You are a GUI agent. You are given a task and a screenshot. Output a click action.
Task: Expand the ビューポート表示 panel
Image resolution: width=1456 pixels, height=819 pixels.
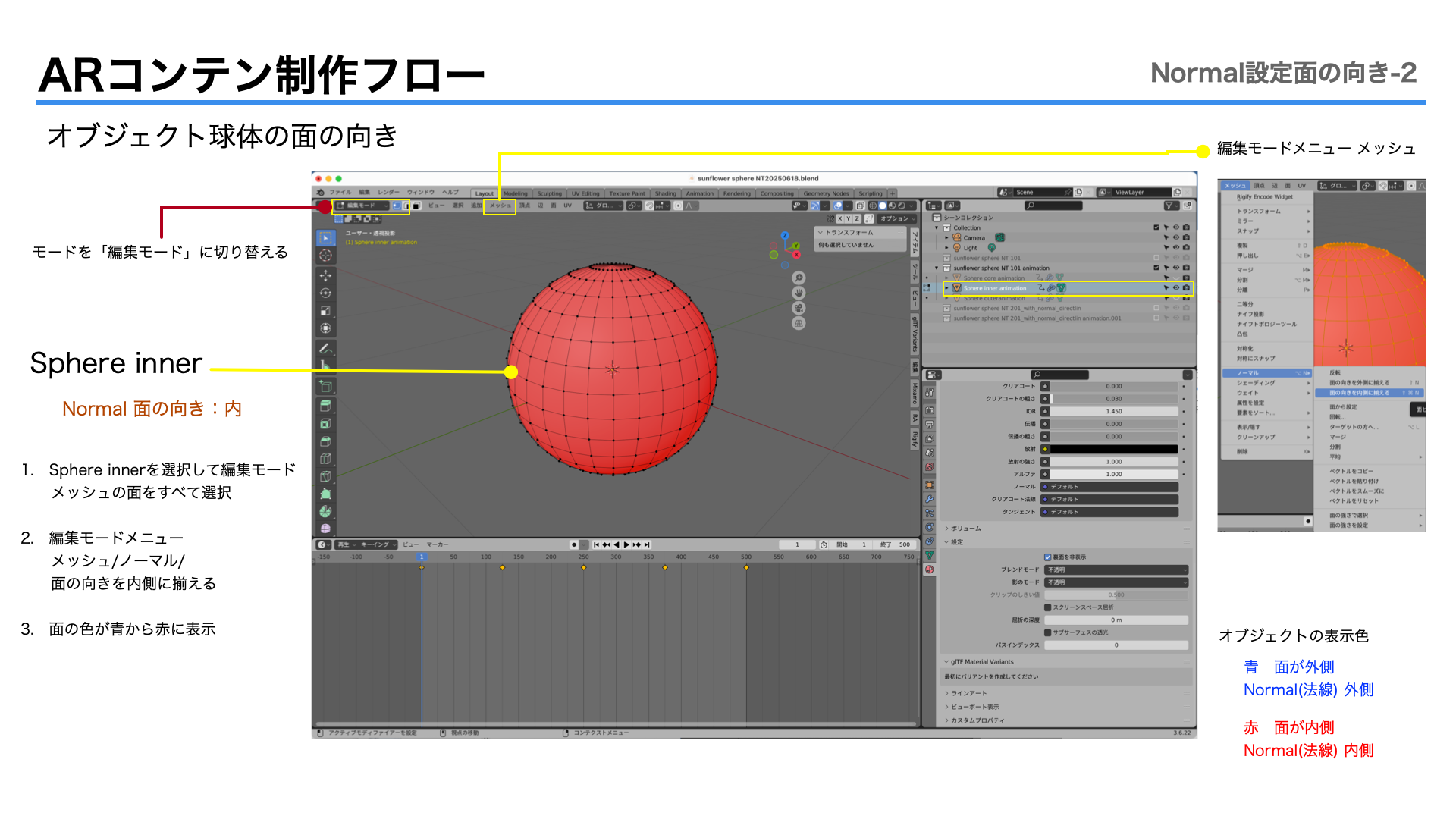pos(971,707)
